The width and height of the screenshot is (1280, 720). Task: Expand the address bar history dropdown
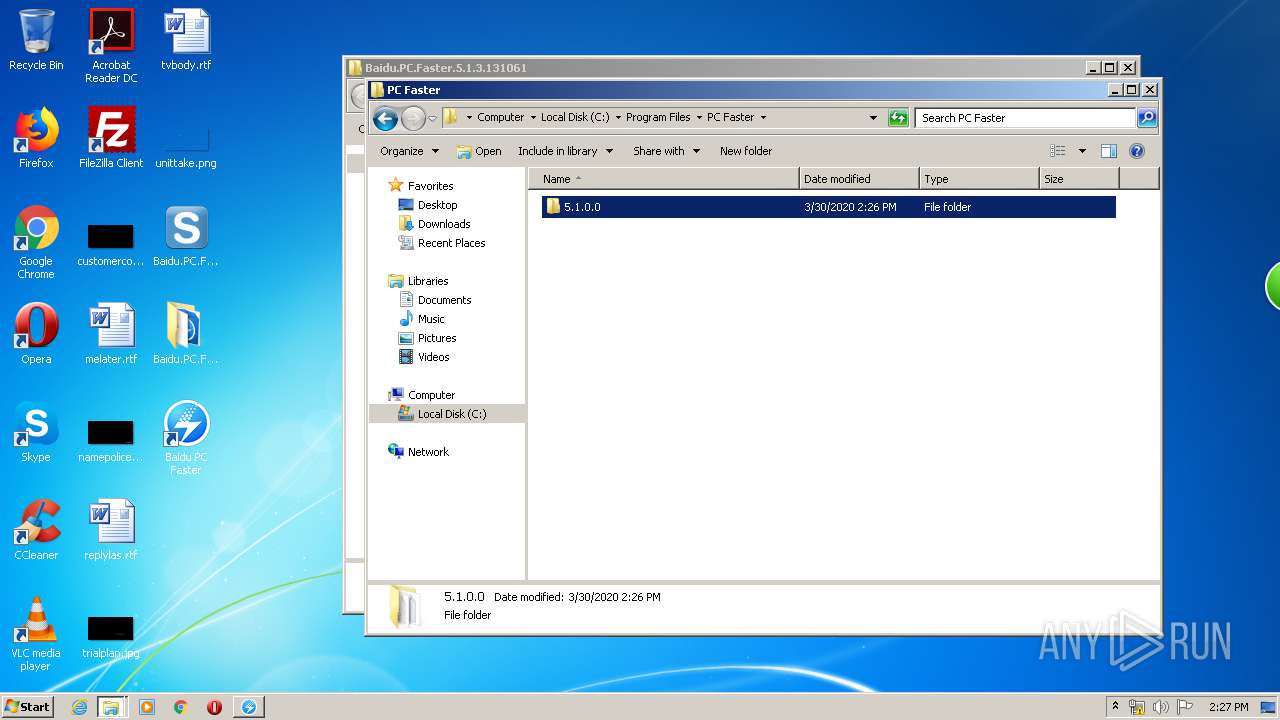(873, 118)
